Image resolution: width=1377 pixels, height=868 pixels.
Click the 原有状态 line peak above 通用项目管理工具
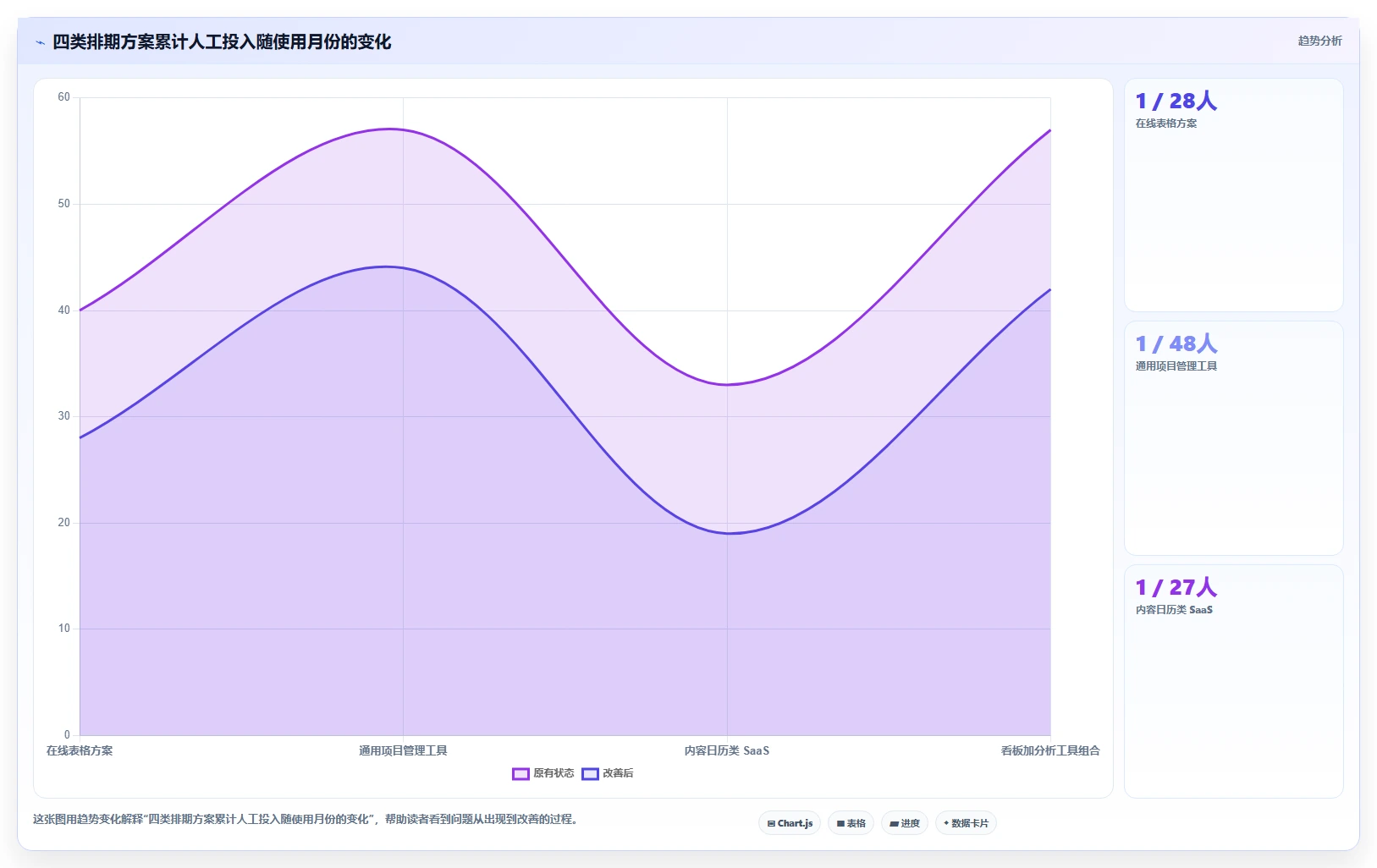click(403, 129)
